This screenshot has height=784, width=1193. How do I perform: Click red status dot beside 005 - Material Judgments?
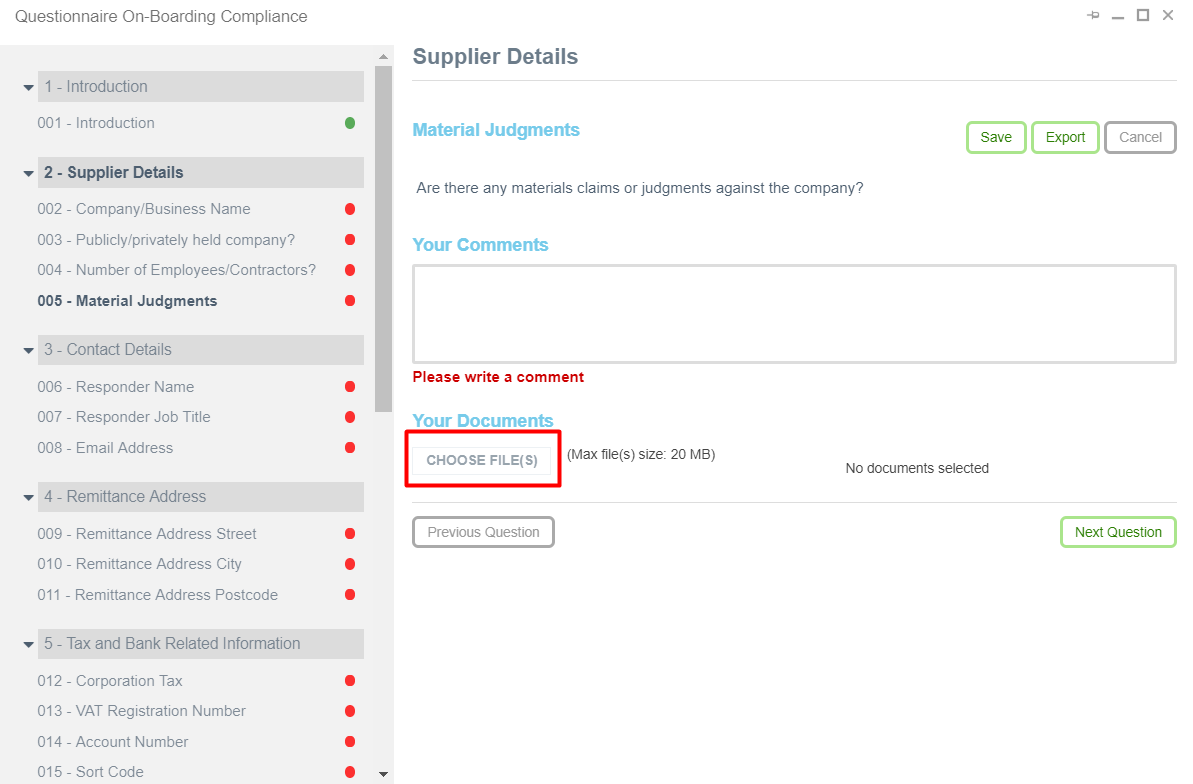[349, 300]
